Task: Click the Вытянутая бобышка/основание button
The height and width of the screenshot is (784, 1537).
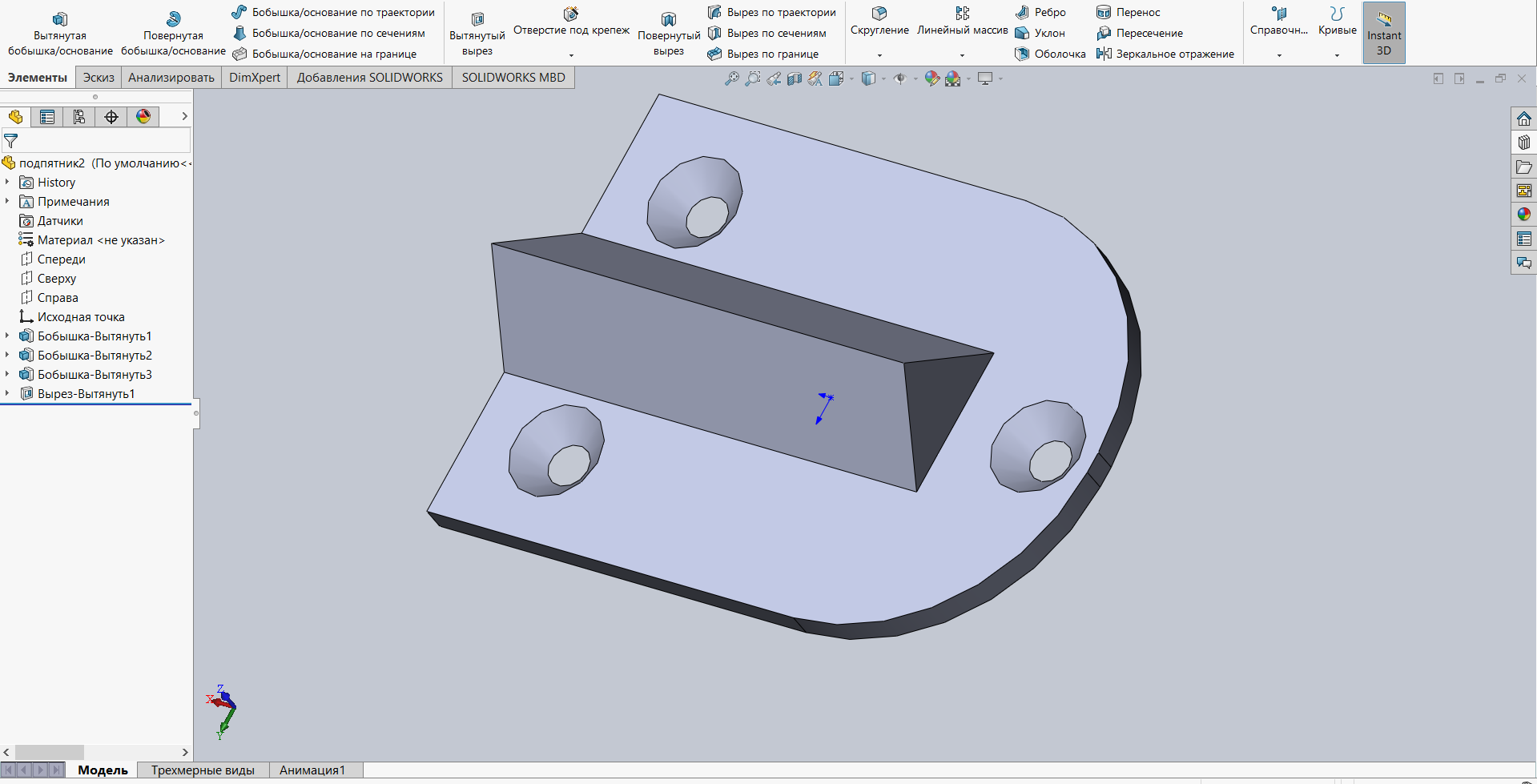Action: coord(60,33)
